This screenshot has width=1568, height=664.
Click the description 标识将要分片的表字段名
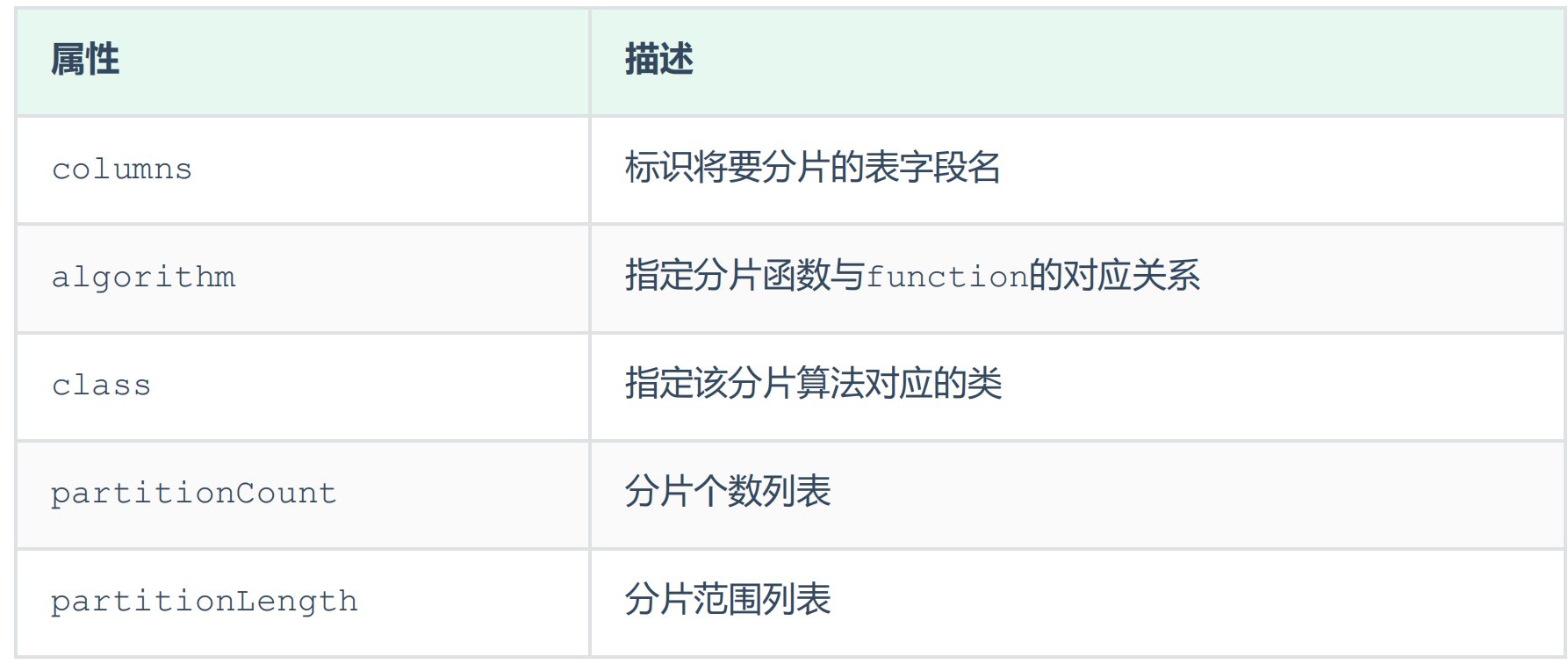coord(812,168)
